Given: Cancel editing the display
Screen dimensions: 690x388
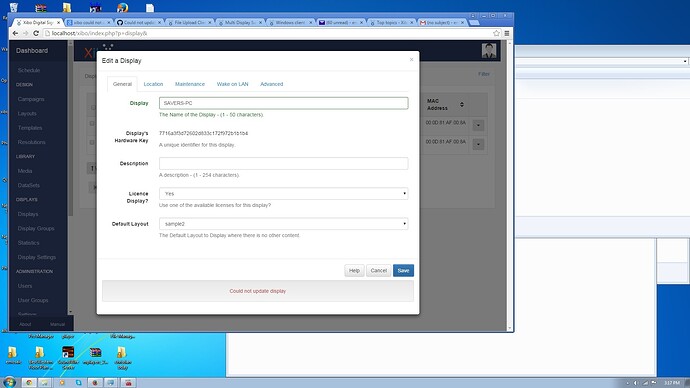Looking at the screenshot, I should (378, 271).
